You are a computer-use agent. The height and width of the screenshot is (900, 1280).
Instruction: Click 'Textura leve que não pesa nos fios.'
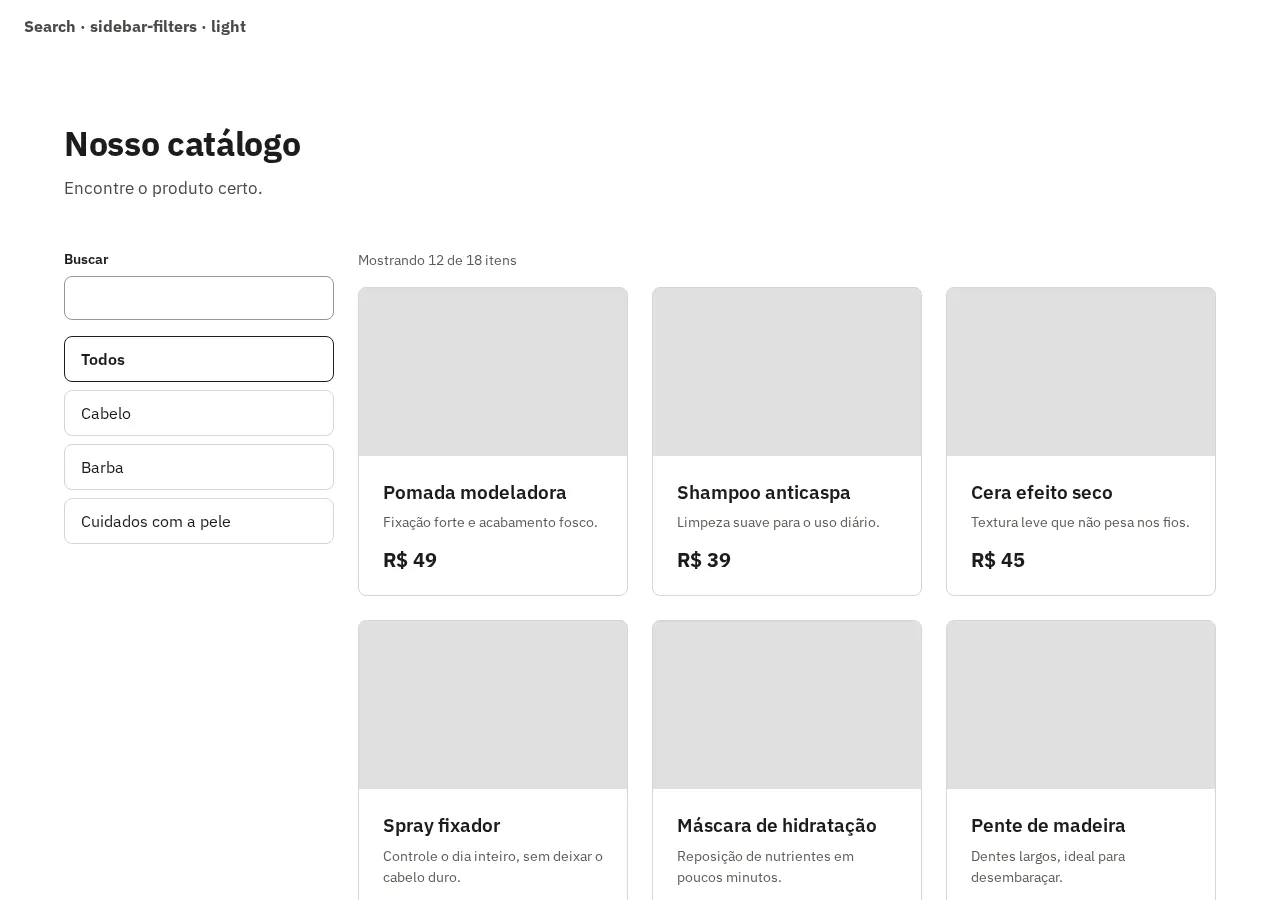pyautogui.click(x=1080, y=522)
